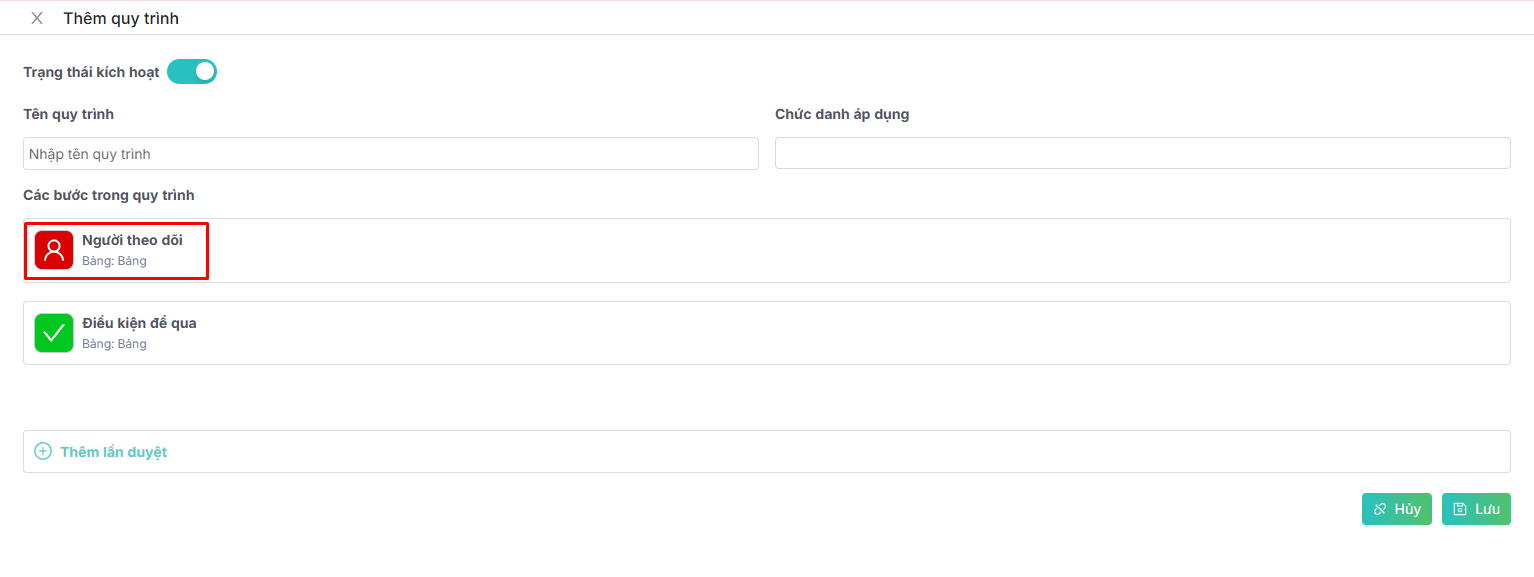Viewport: 1534px width, 577px height.
Task: Toggle the Trạng thái kích hoạt switch
Action: point(192,72)
